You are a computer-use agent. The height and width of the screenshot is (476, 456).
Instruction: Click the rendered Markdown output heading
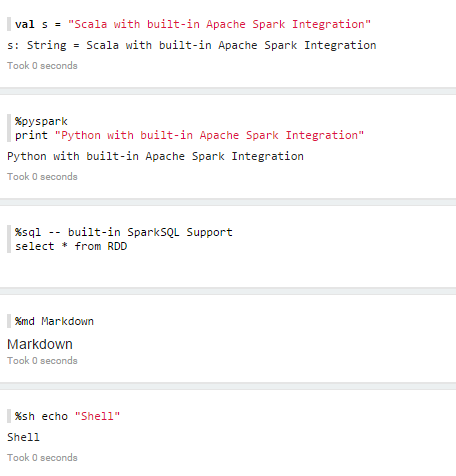[x=40, y=344]
